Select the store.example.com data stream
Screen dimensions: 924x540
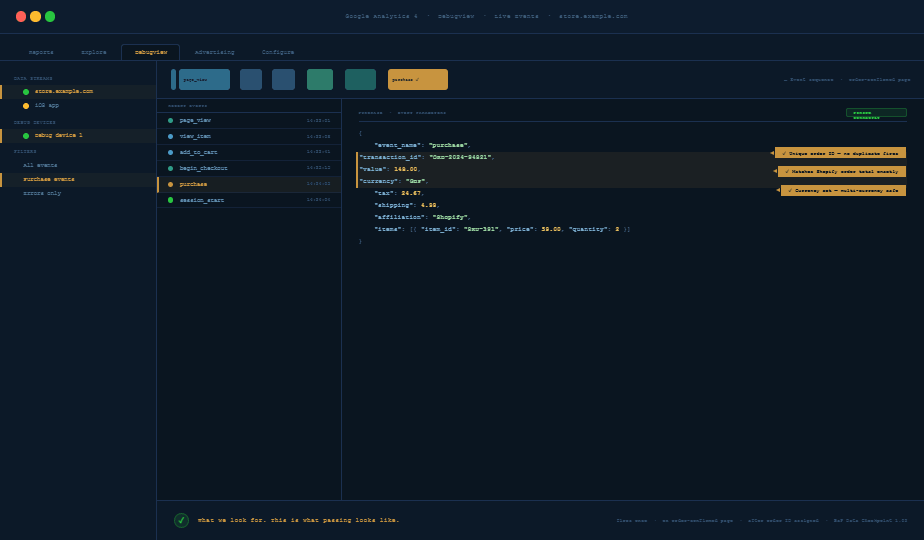coord(78,91)
